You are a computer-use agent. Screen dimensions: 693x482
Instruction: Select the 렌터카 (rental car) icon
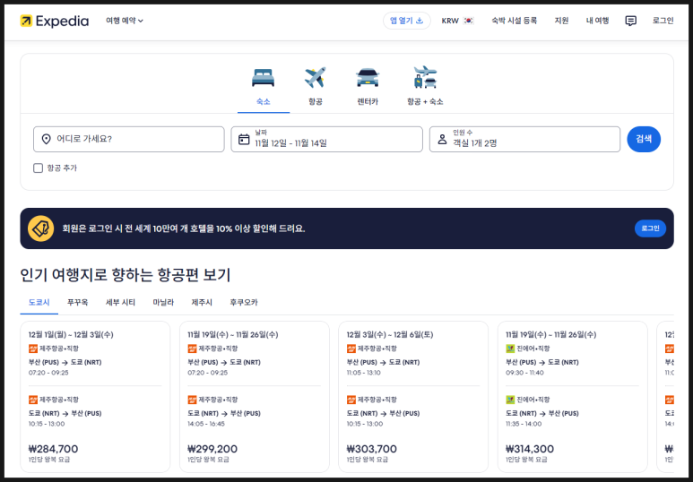pos(367,78)
